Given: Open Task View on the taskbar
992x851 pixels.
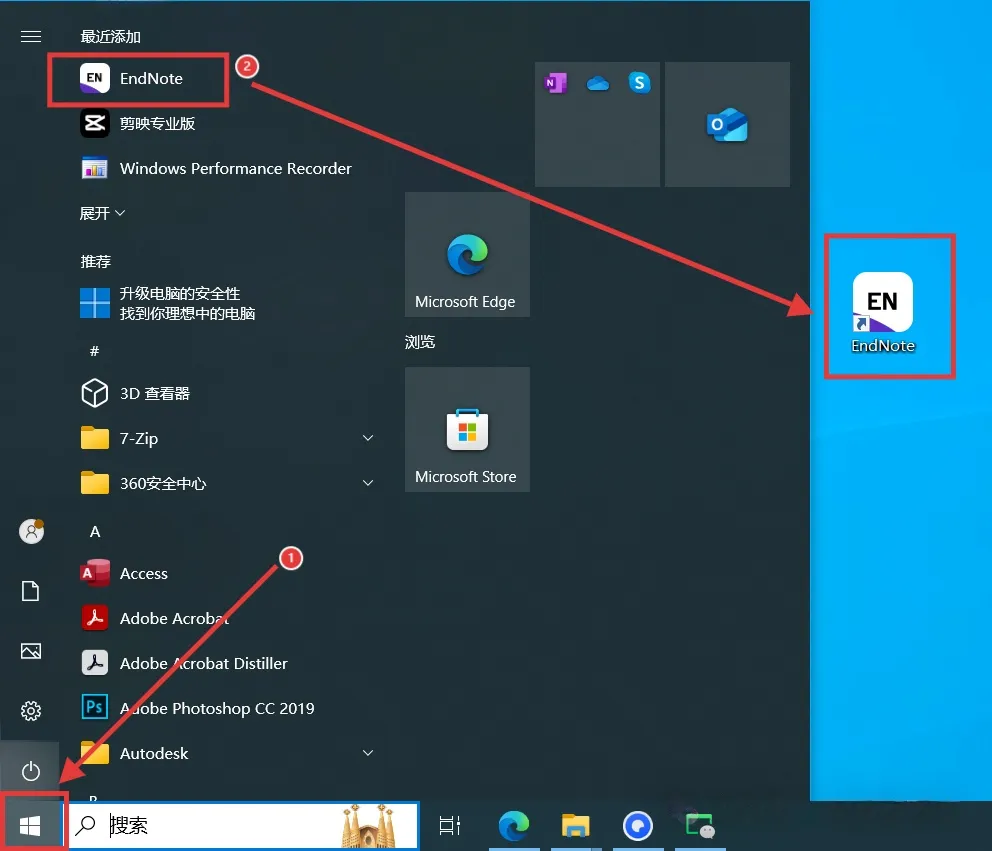Looking at the screenshot, I should (450, 826).
